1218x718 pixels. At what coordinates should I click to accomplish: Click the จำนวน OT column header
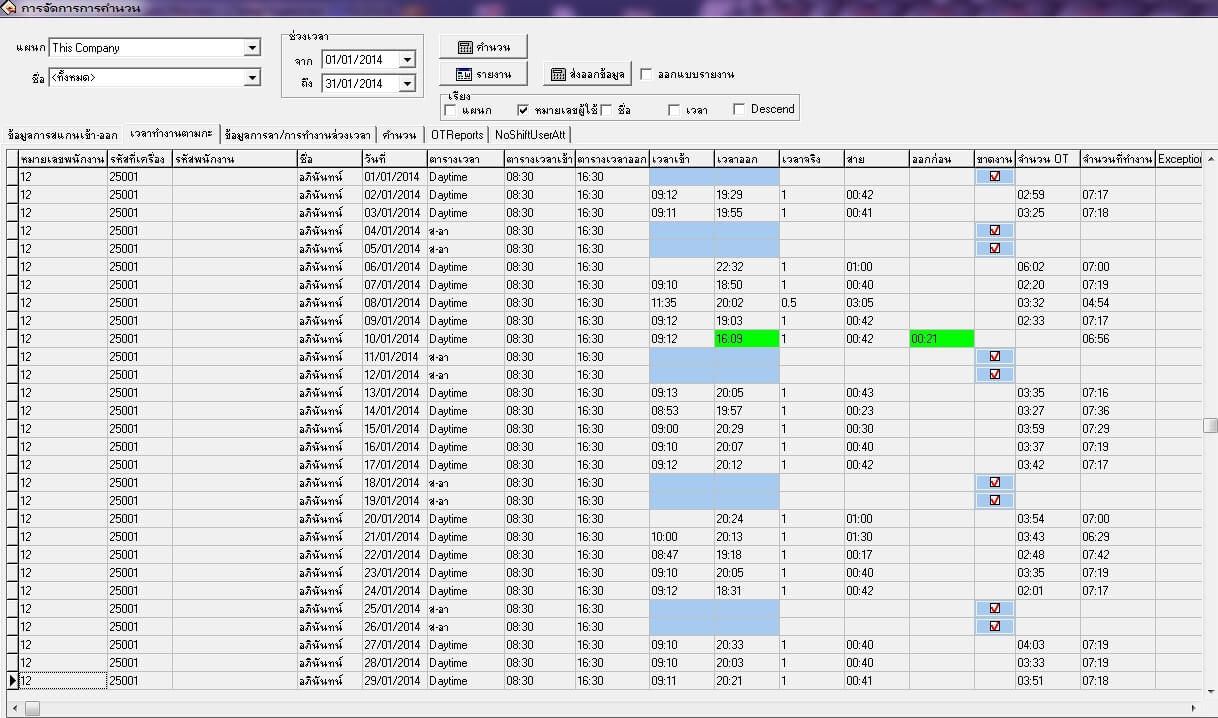(x=1047, y=159)
